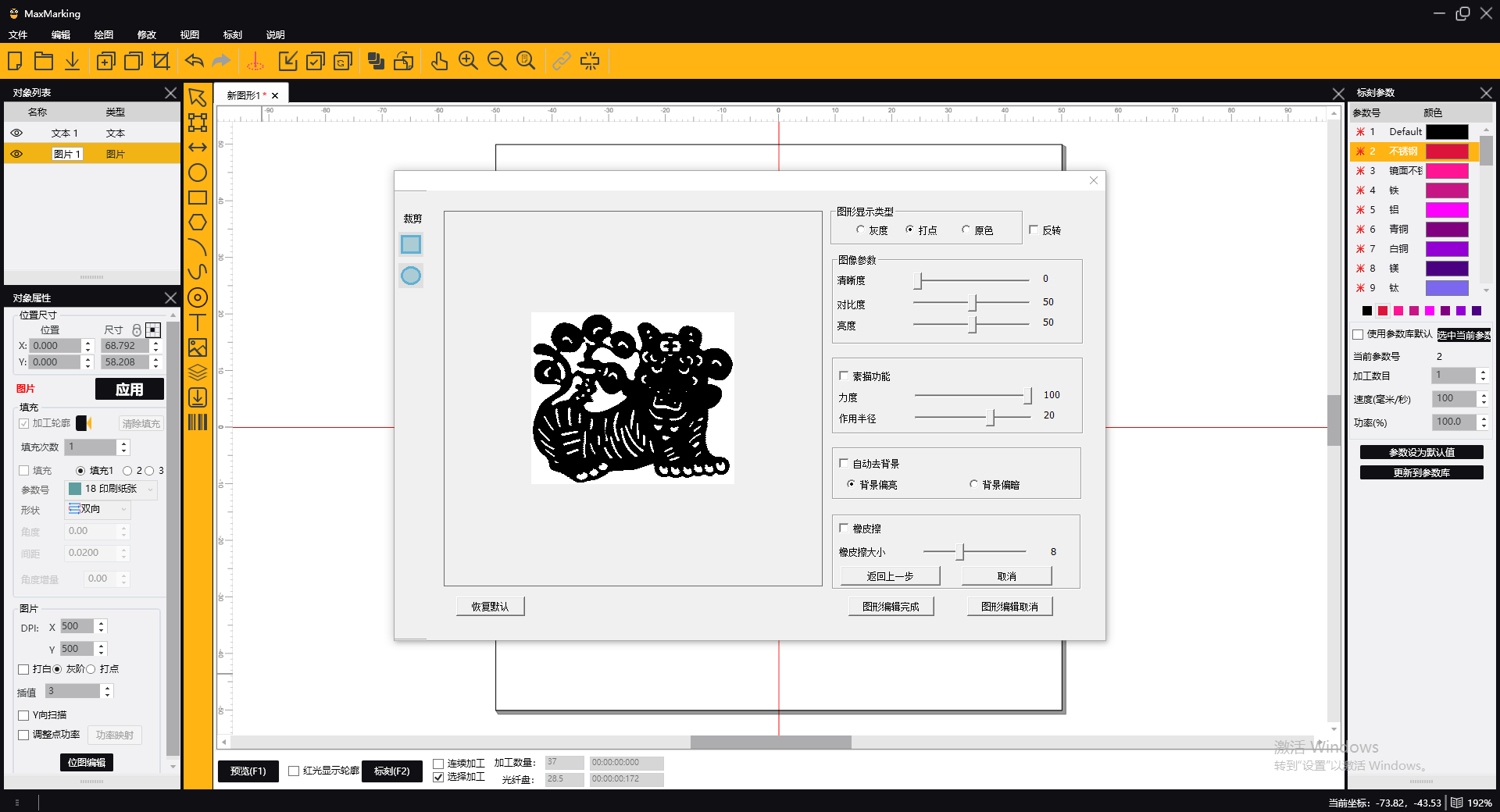Screen dimensions: 1500x812
Task: Select 背景偏暗 radio option
Action: click(x=973, y=485)
